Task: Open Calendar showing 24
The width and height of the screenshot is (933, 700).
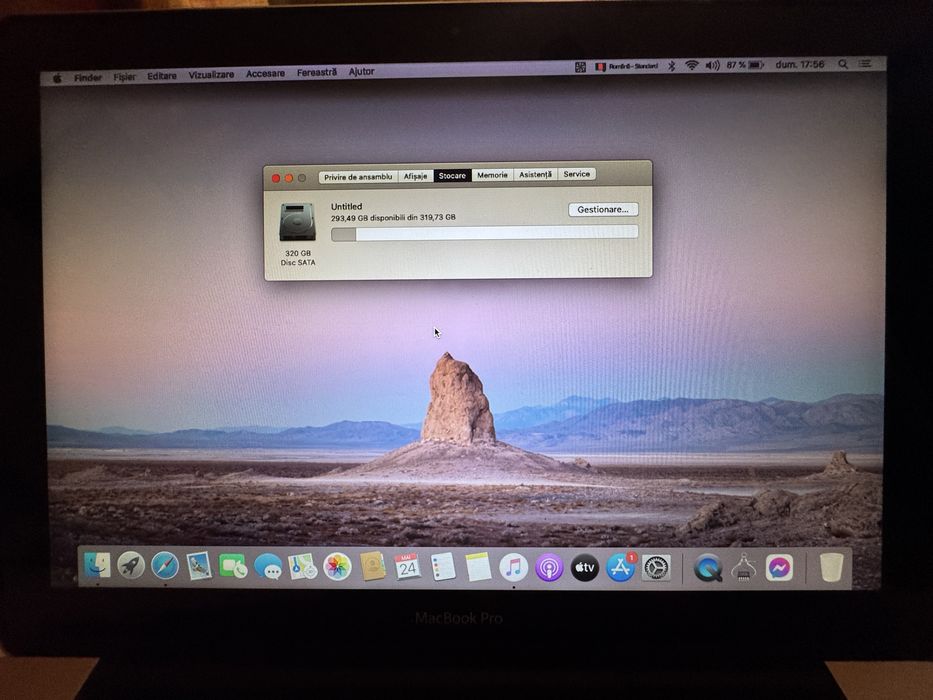Action: click(408, 567)
